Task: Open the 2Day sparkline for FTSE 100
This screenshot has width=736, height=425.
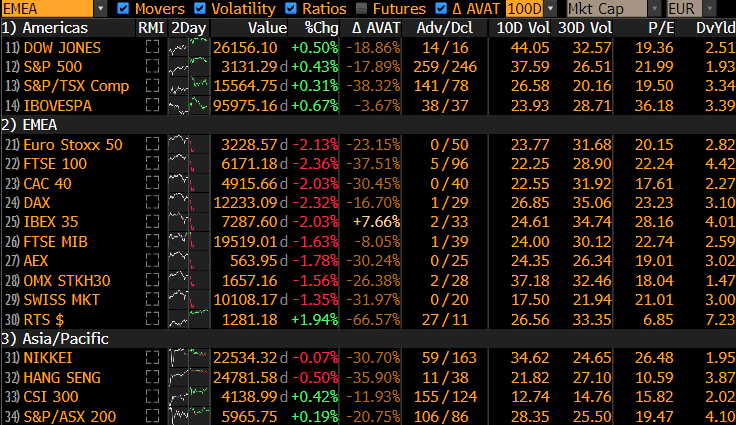Action: point(189,163)
